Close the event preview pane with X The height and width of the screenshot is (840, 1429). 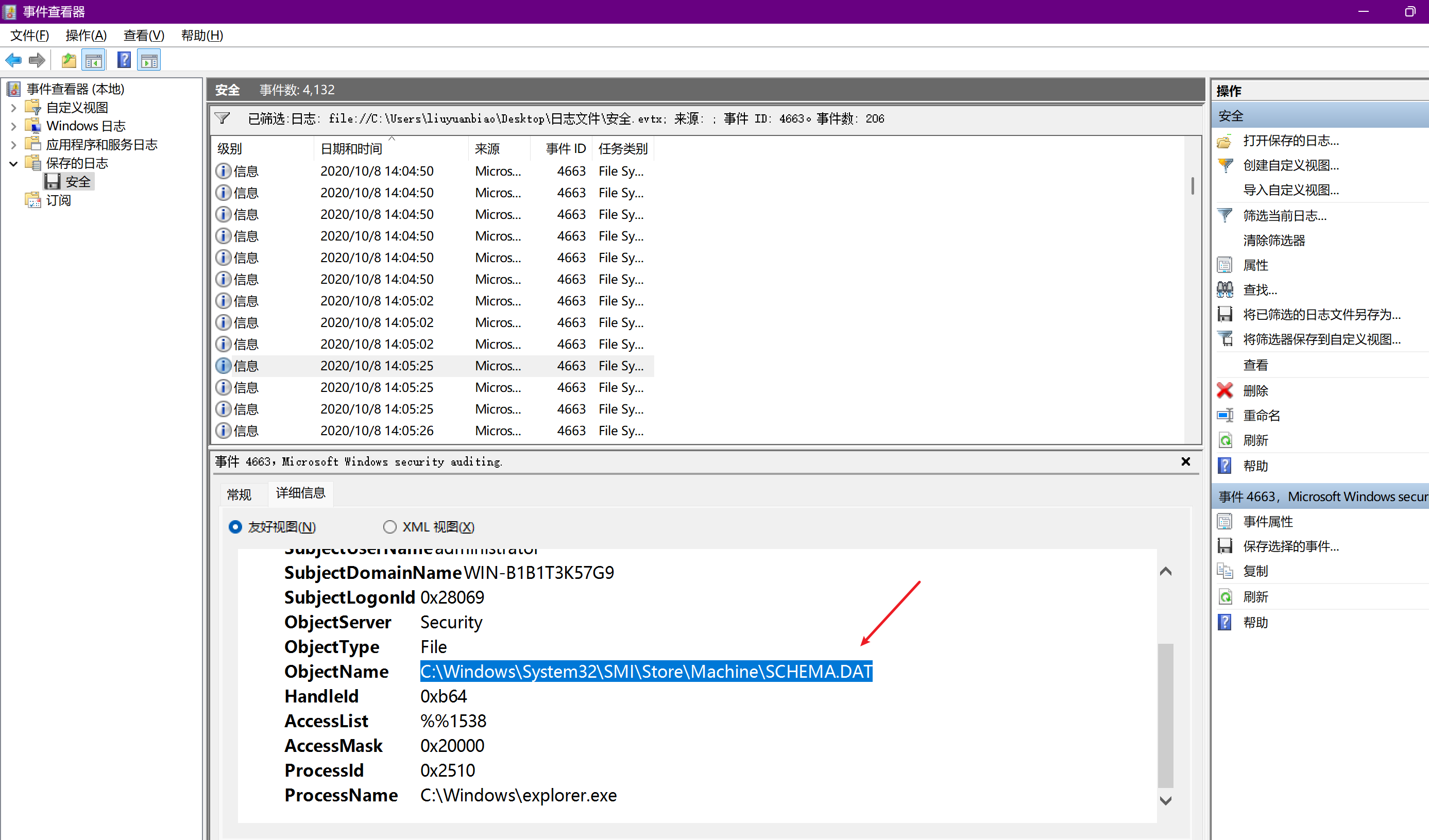pyautogui.click(x=1185, y=461)
